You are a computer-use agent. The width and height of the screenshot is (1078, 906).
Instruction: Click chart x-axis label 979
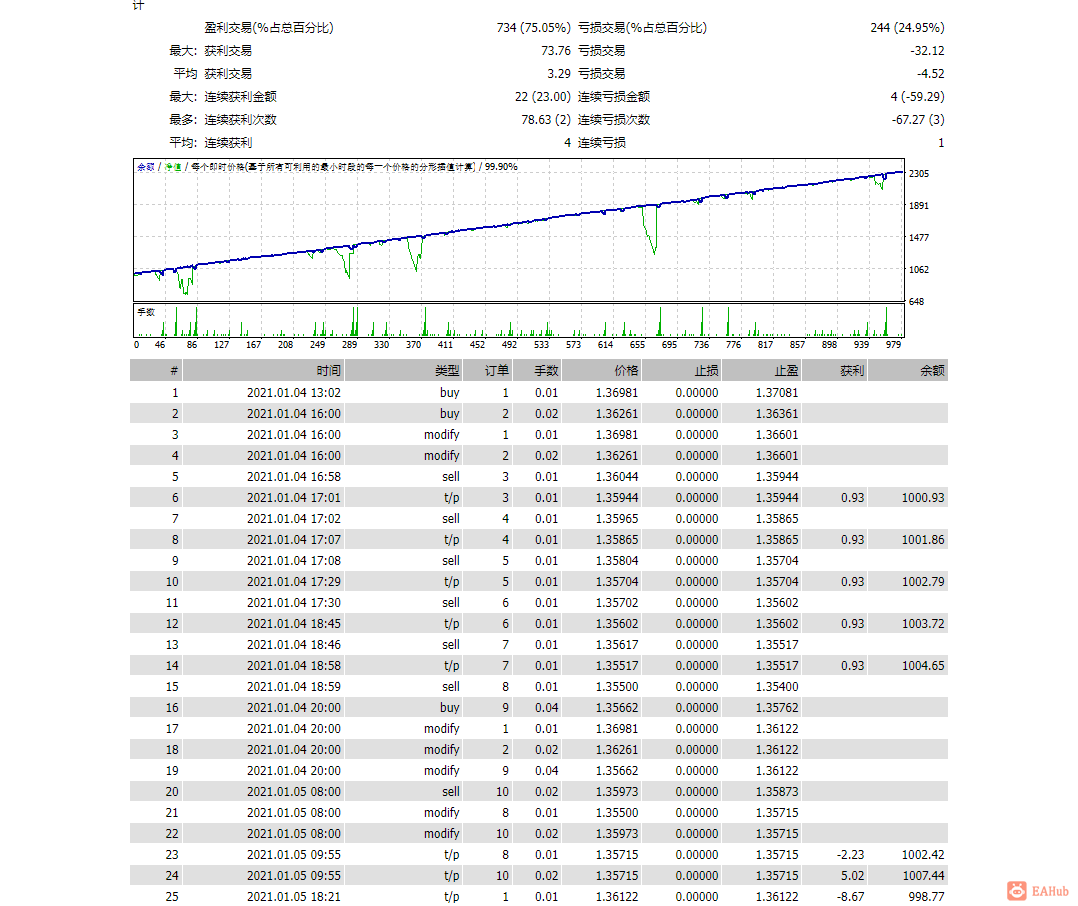[893, 345]
